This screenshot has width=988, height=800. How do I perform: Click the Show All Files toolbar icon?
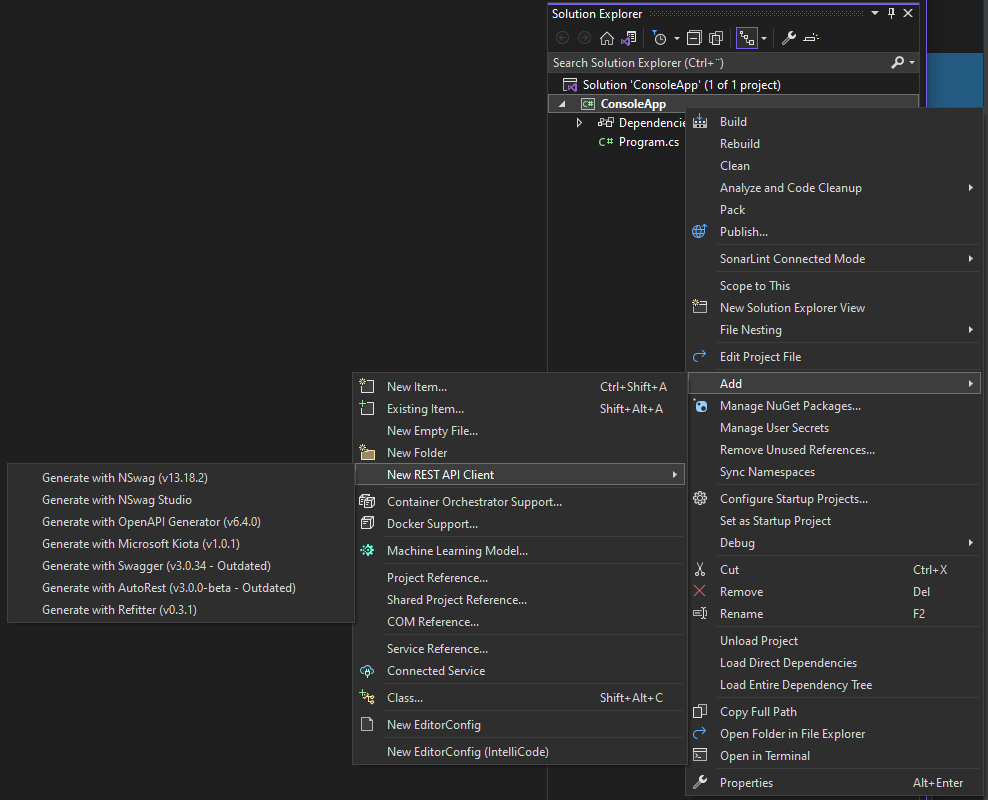[x=716, y=38]
